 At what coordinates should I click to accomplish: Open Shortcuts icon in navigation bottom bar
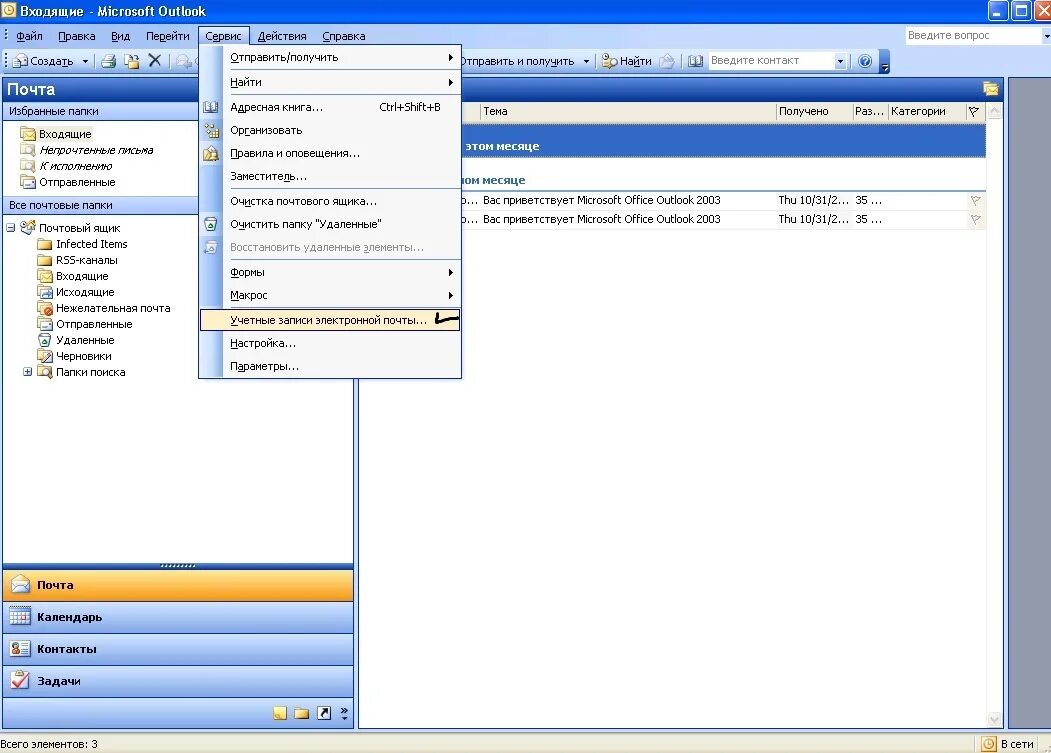tap(324, 713)
